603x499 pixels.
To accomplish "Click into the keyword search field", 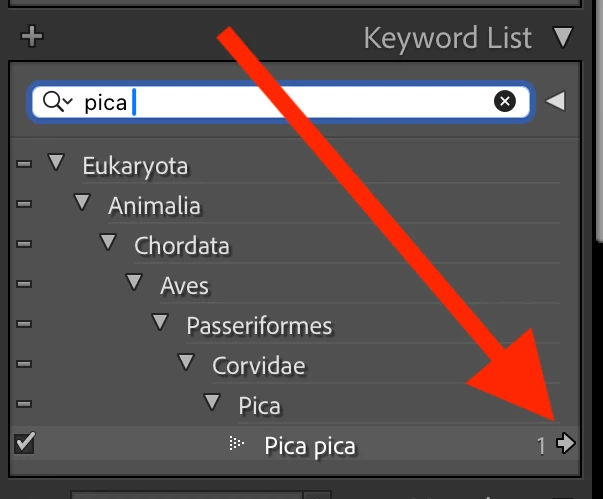I will pos(300,101).
